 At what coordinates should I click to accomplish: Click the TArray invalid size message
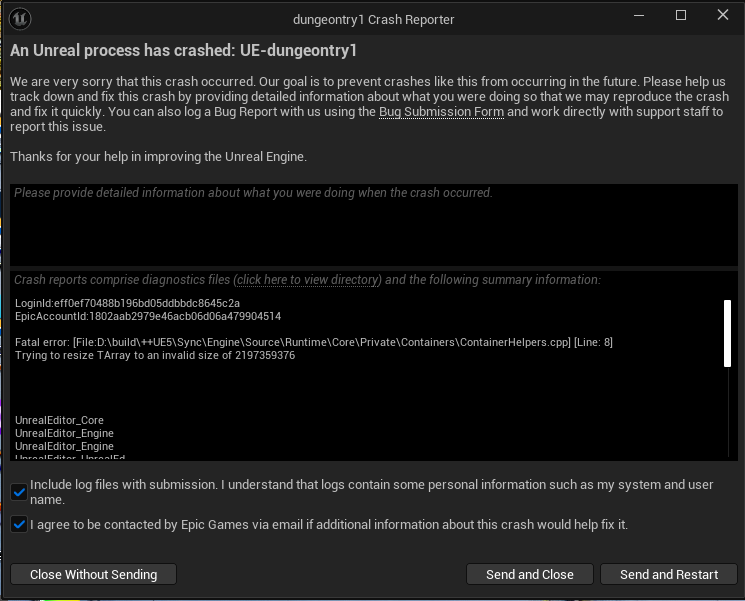coord(154,356)
